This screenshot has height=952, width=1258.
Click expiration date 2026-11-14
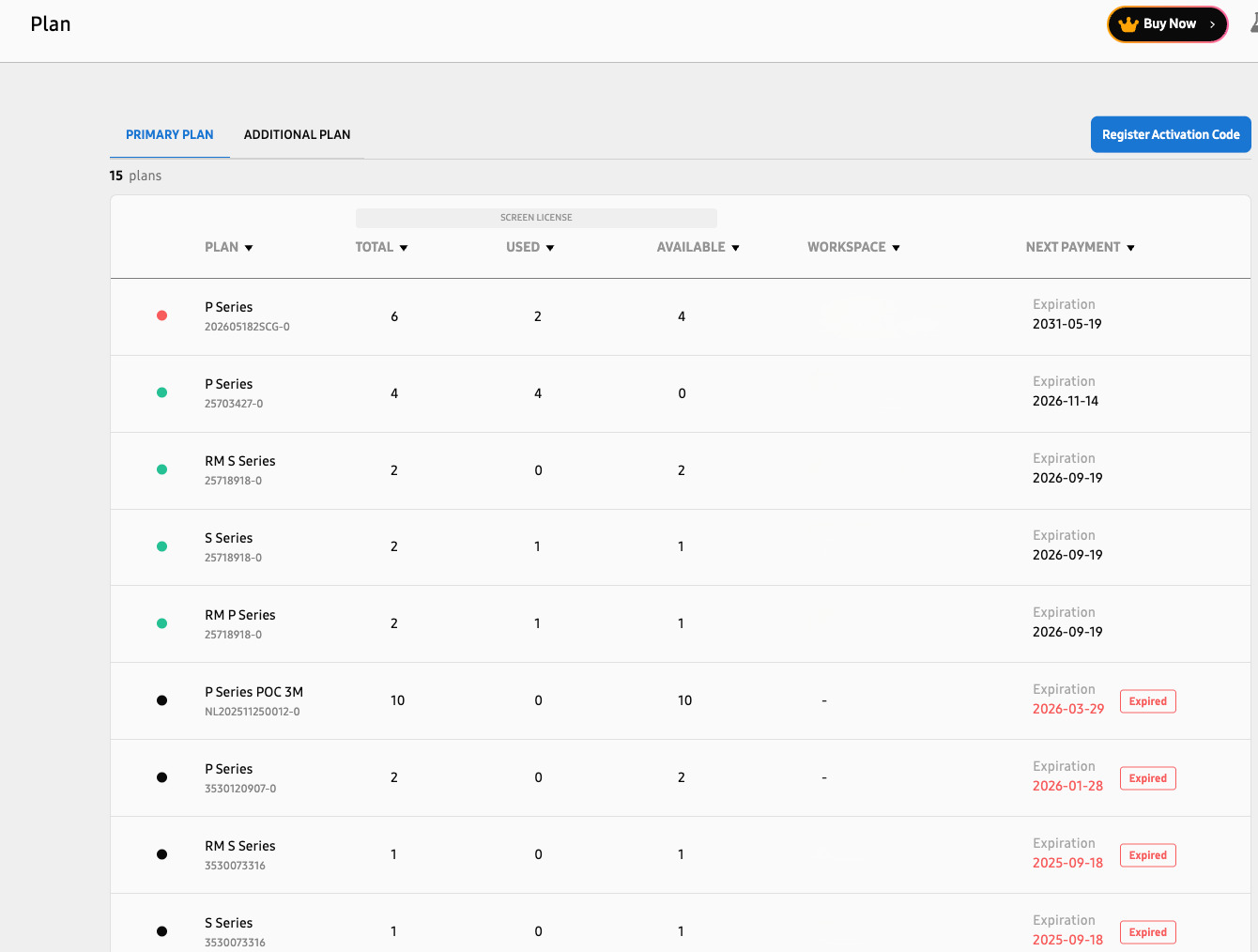[x=1066, y=401]
